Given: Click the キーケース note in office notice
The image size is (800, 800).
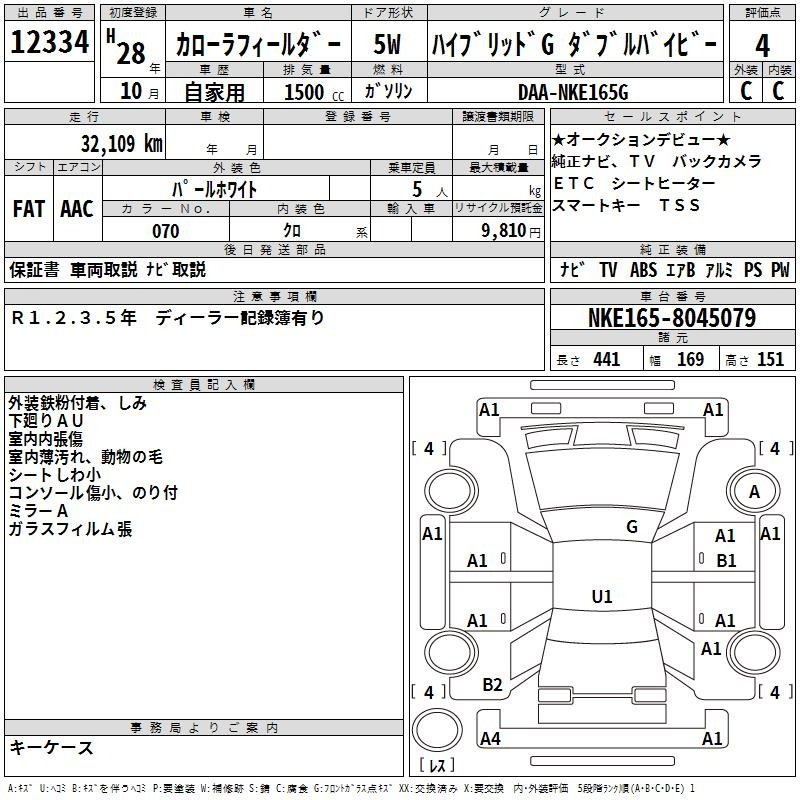Looking at the screenshot, I should tap(52, 748).
